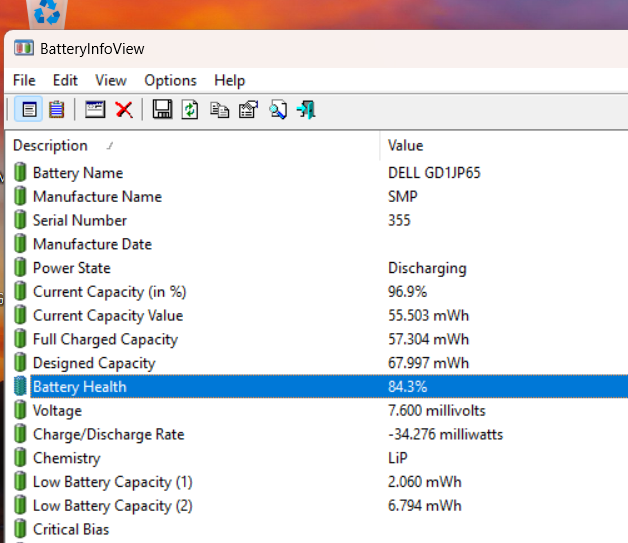Click the battery icon beside Power State
This screenshot has height=543, width=628.
(x=20, y=267)
